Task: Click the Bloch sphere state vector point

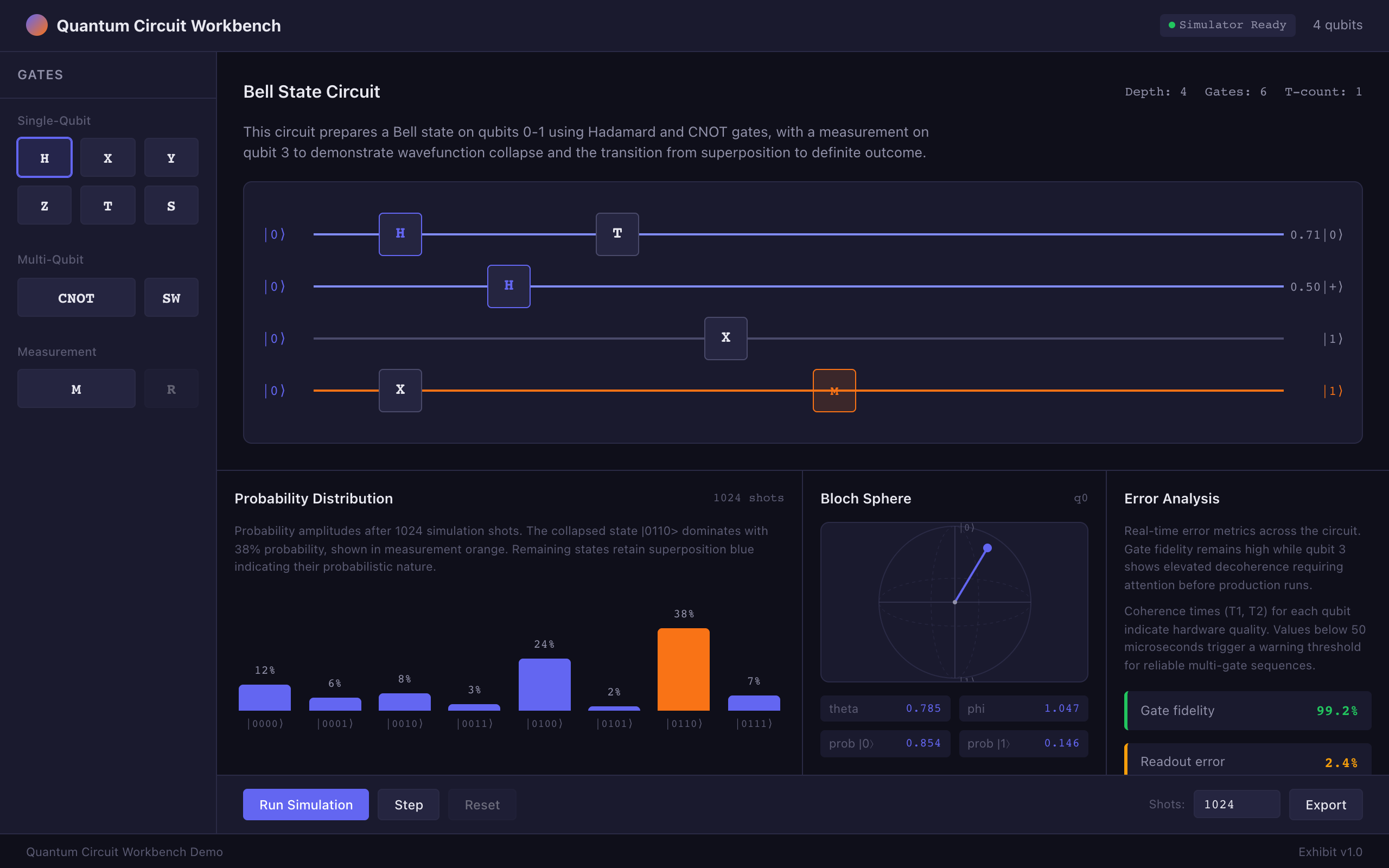Action: click(x=987, y=548)
